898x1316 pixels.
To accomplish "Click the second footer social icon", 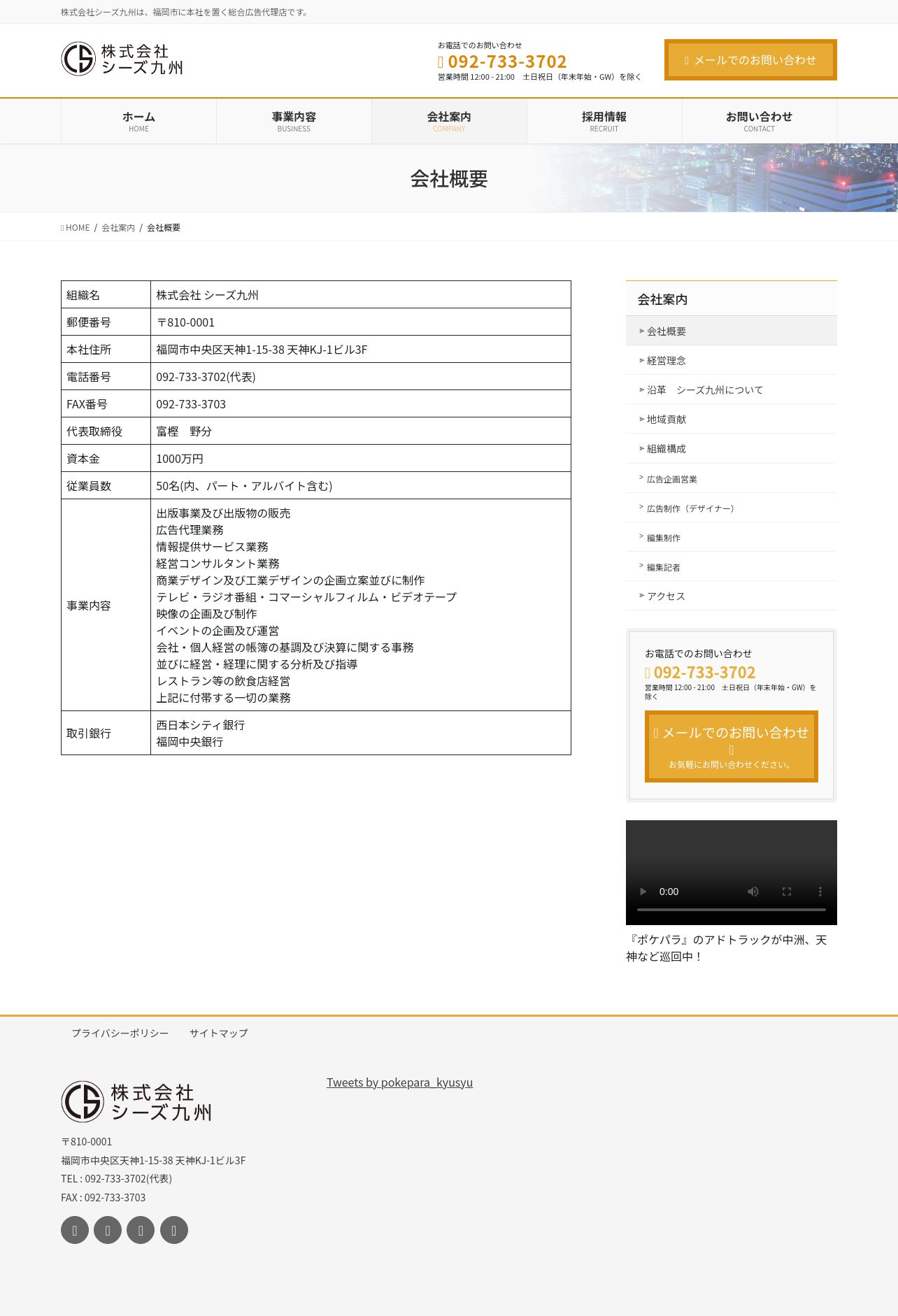I will (x=108, y=1230).
